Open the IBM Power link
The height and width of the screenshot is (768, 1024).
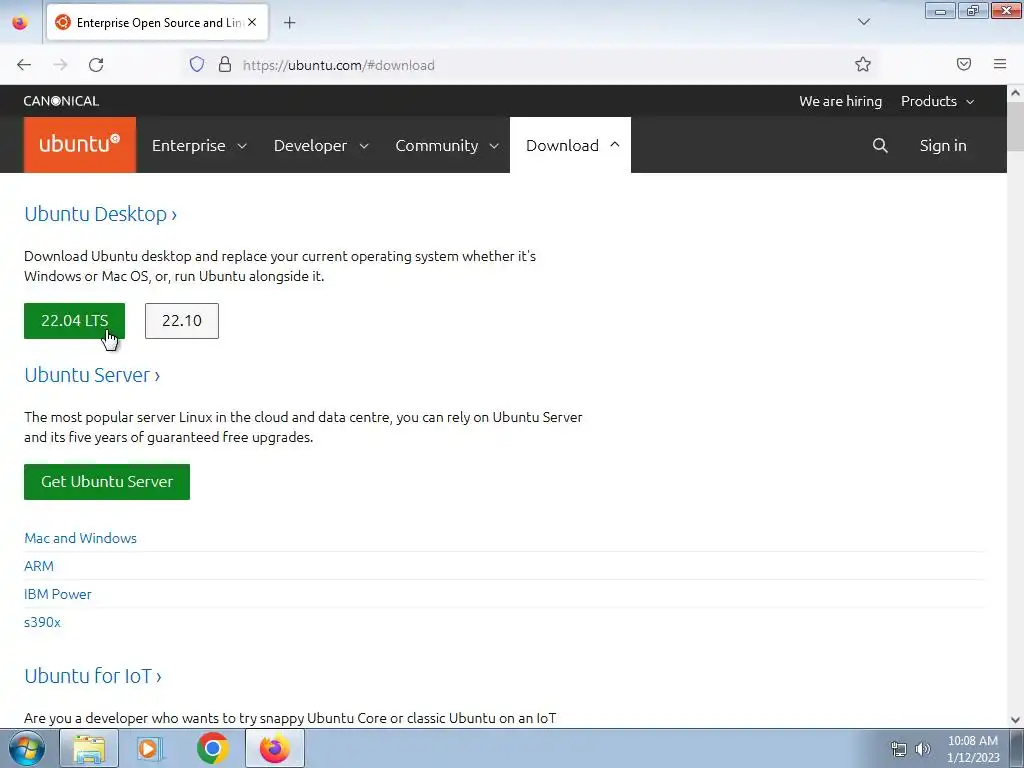pos(57,594)
